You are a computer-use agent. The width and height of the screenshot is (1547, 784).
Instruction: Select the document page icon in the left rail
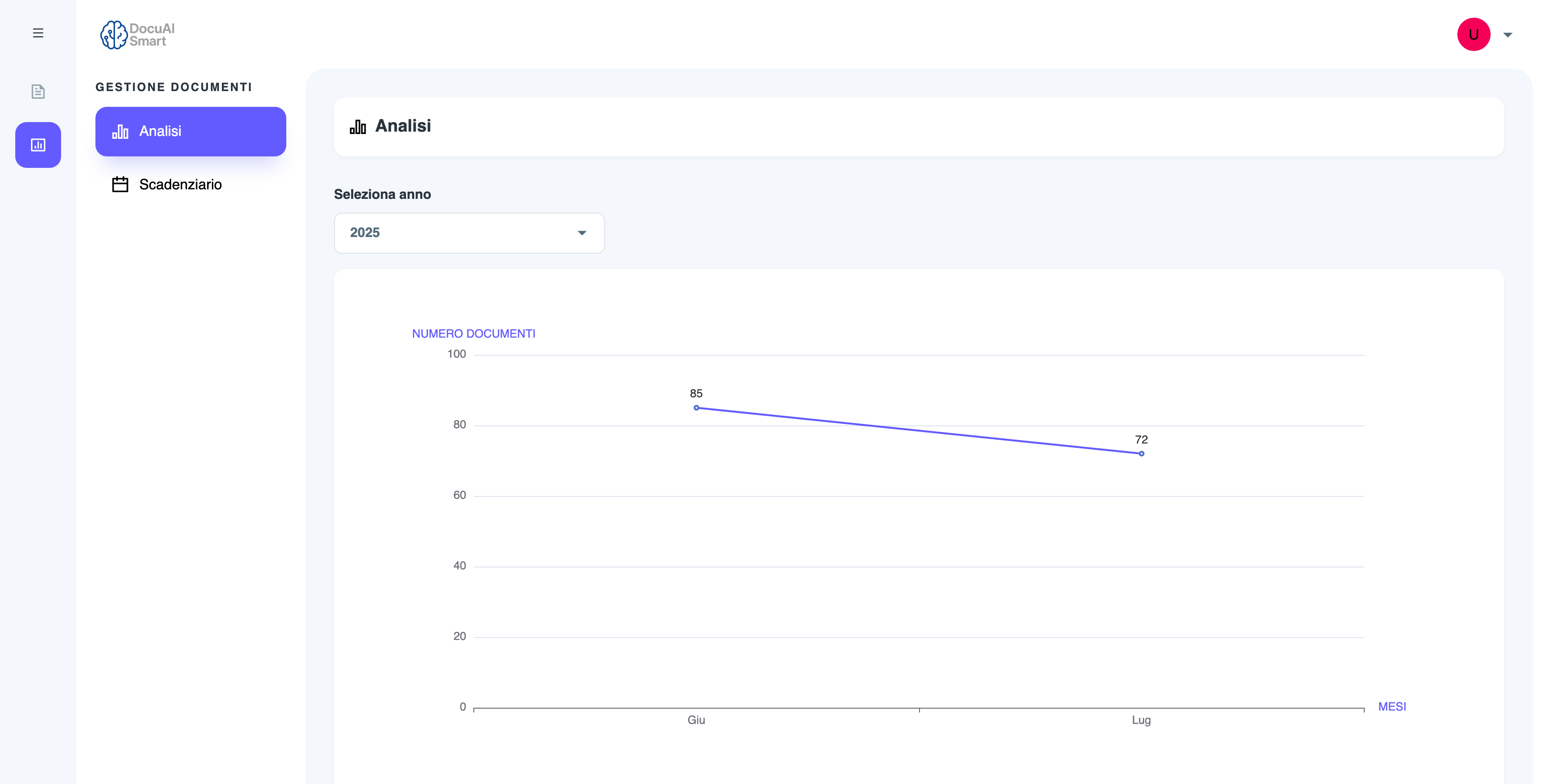[x=38, y=91]
